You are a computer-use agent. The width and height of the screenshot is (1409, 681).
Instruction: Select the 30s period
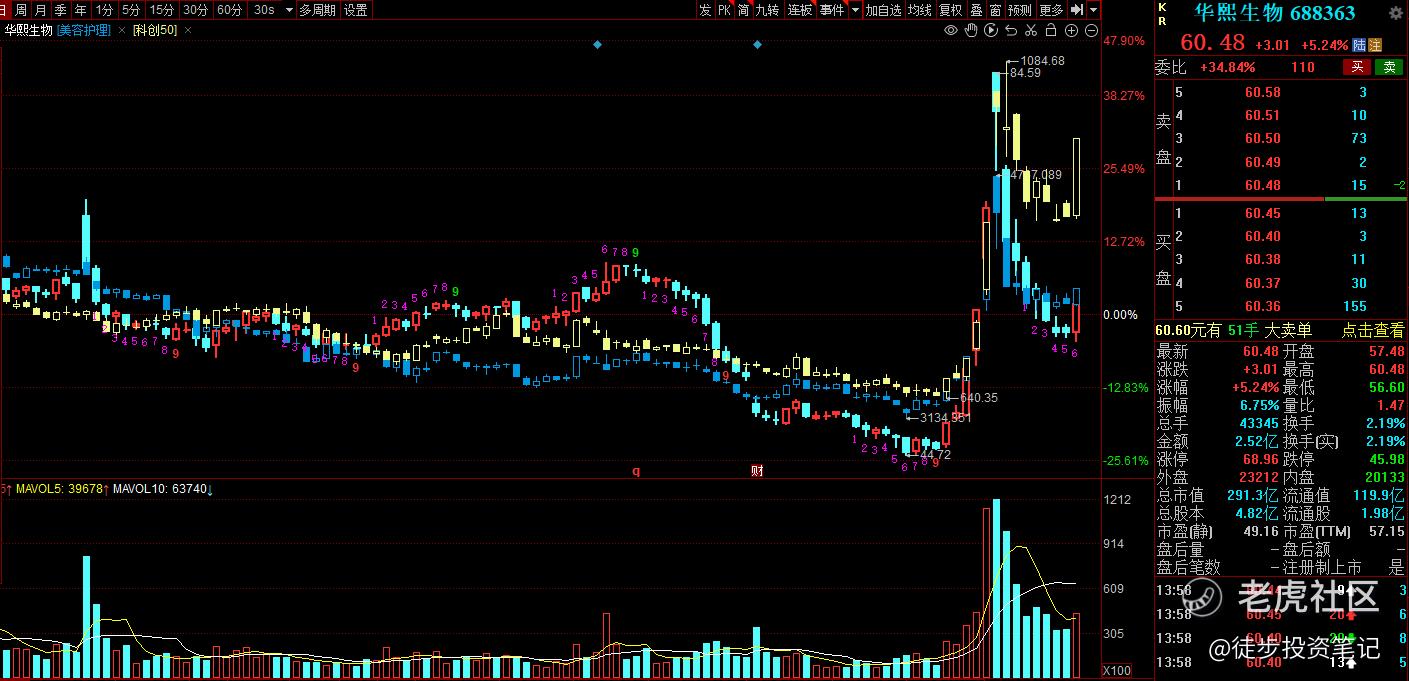pos(263,10)
